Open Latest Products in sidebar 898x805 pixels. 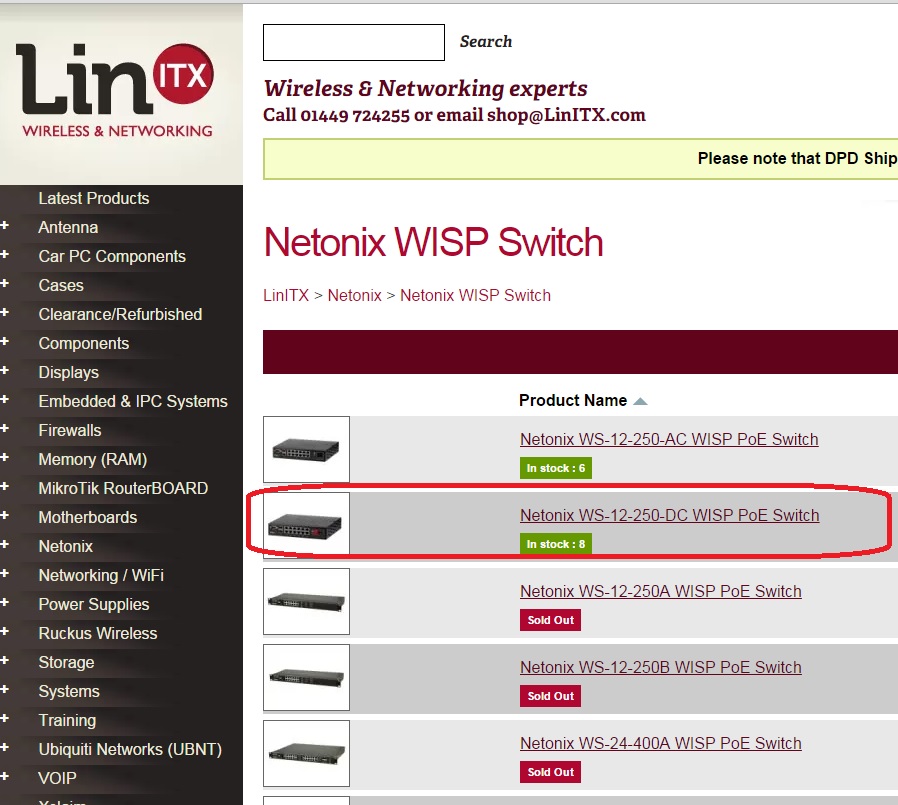tap(94, 199)
